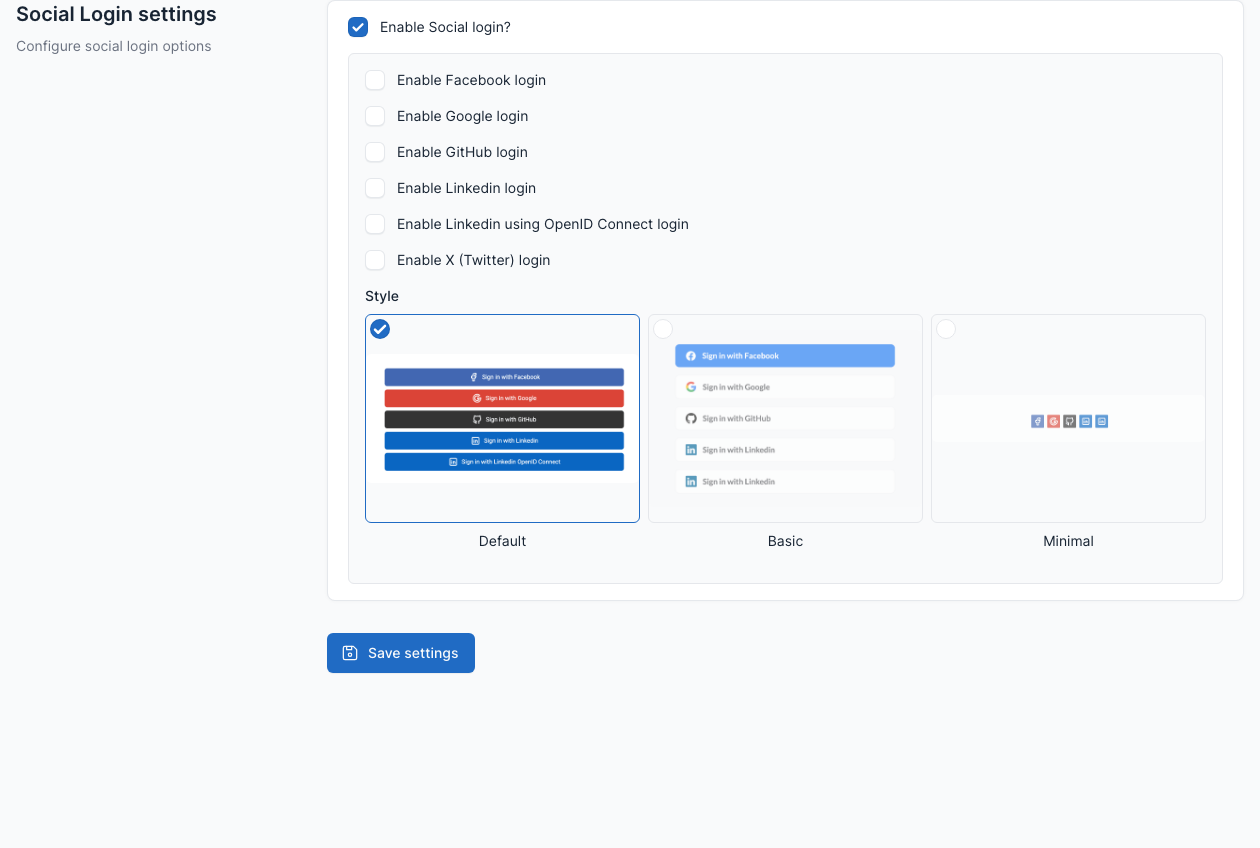
Task: Turn on Enable GitHub login
Action: [375, 152]
